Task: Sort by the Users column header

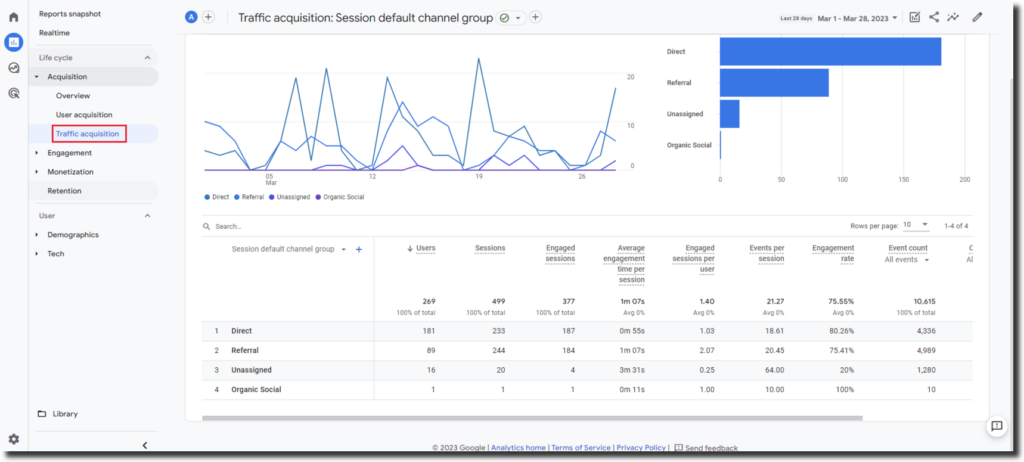Action: pos(426,248)
